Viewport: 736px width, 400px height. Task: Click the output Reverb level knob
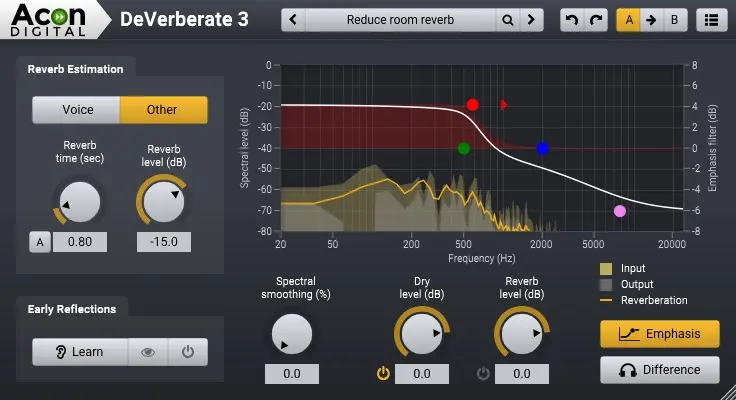point(521,334)
